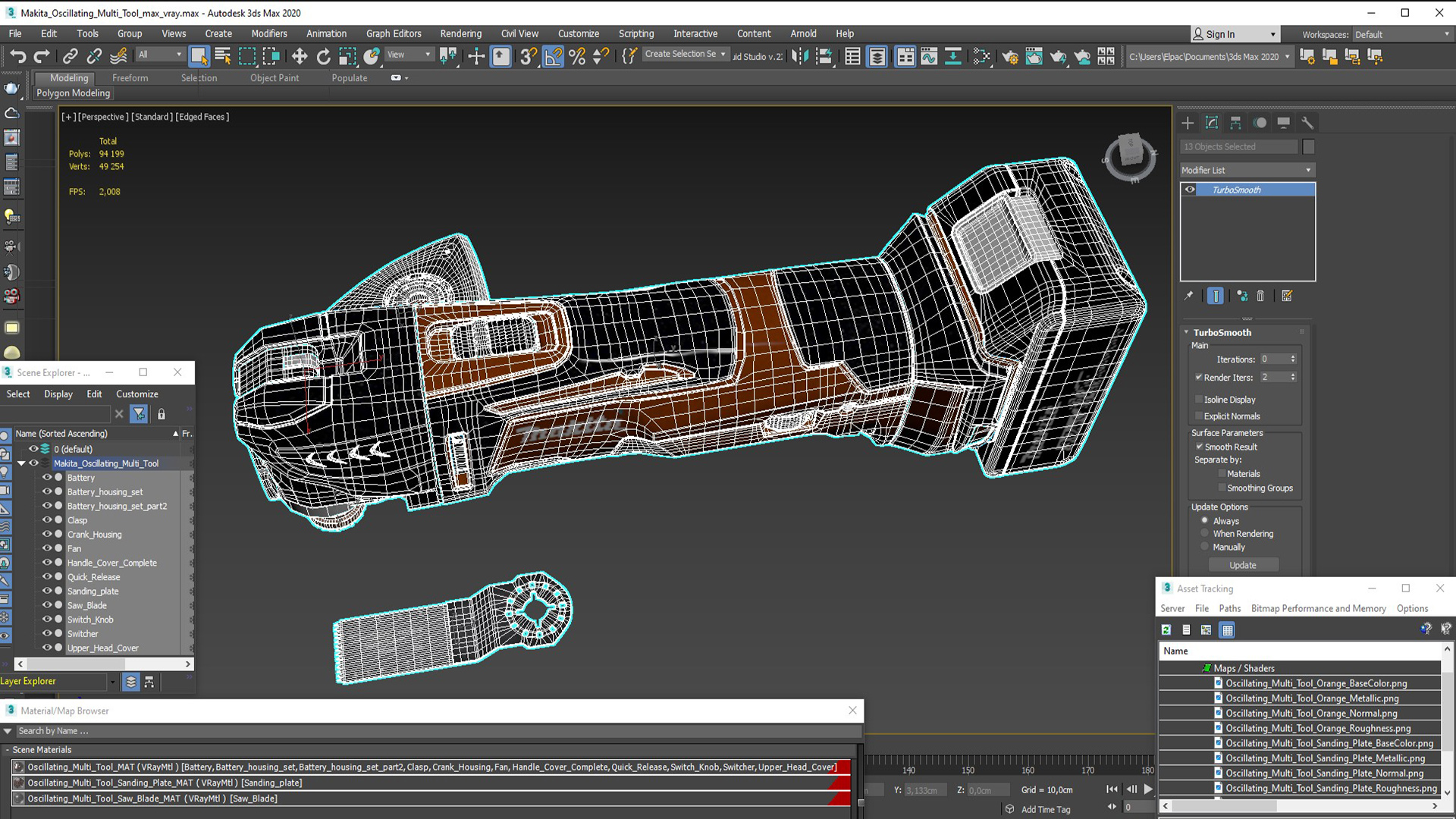Open the Utilities wrench panel icon
The height and width of the screenshot is (819, 1456).
click(x=1307, y=123)
